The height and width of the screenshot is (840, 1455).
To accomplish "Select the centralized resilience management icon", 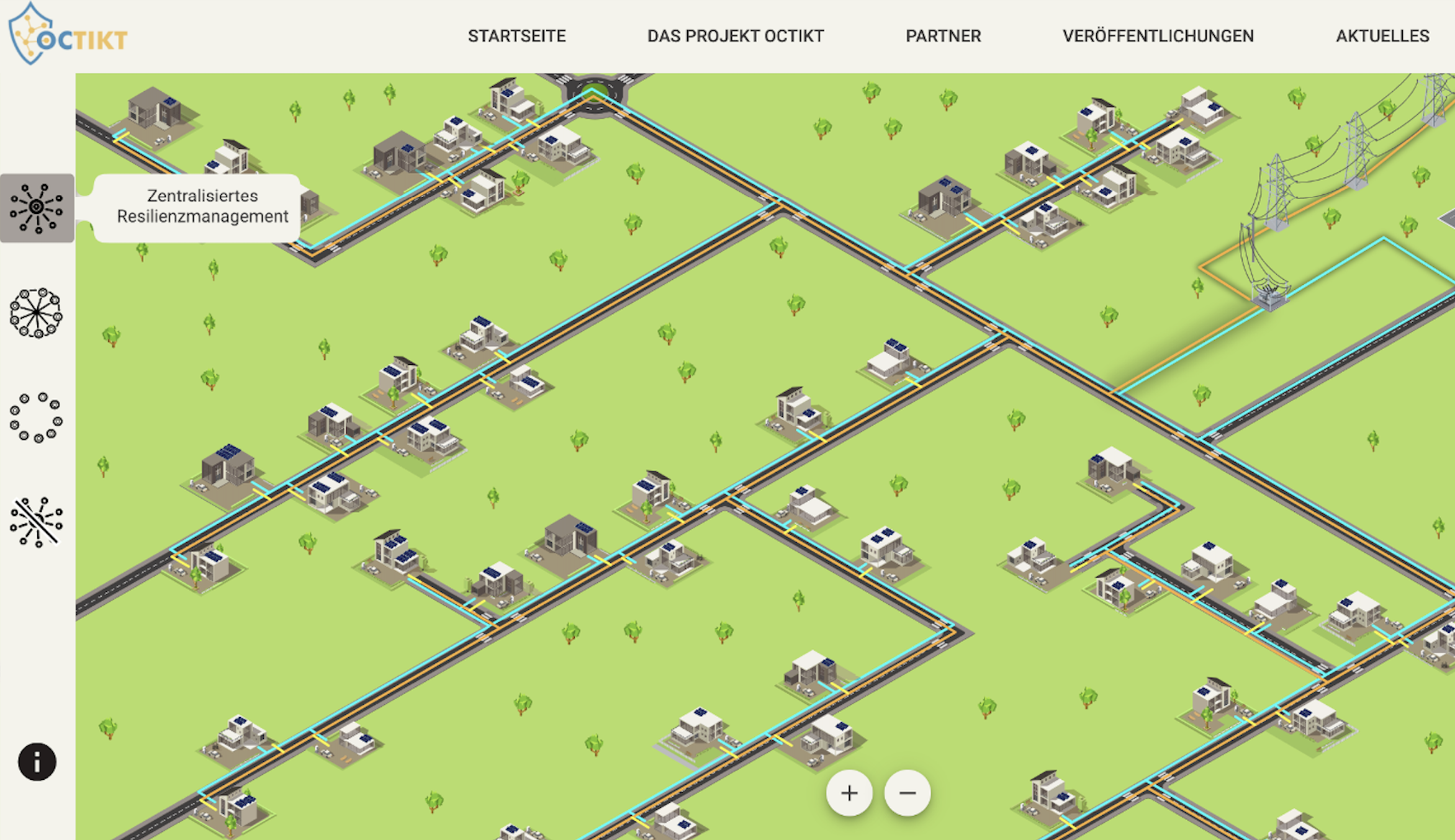I will pyautogui.click(x=37, y=208).
